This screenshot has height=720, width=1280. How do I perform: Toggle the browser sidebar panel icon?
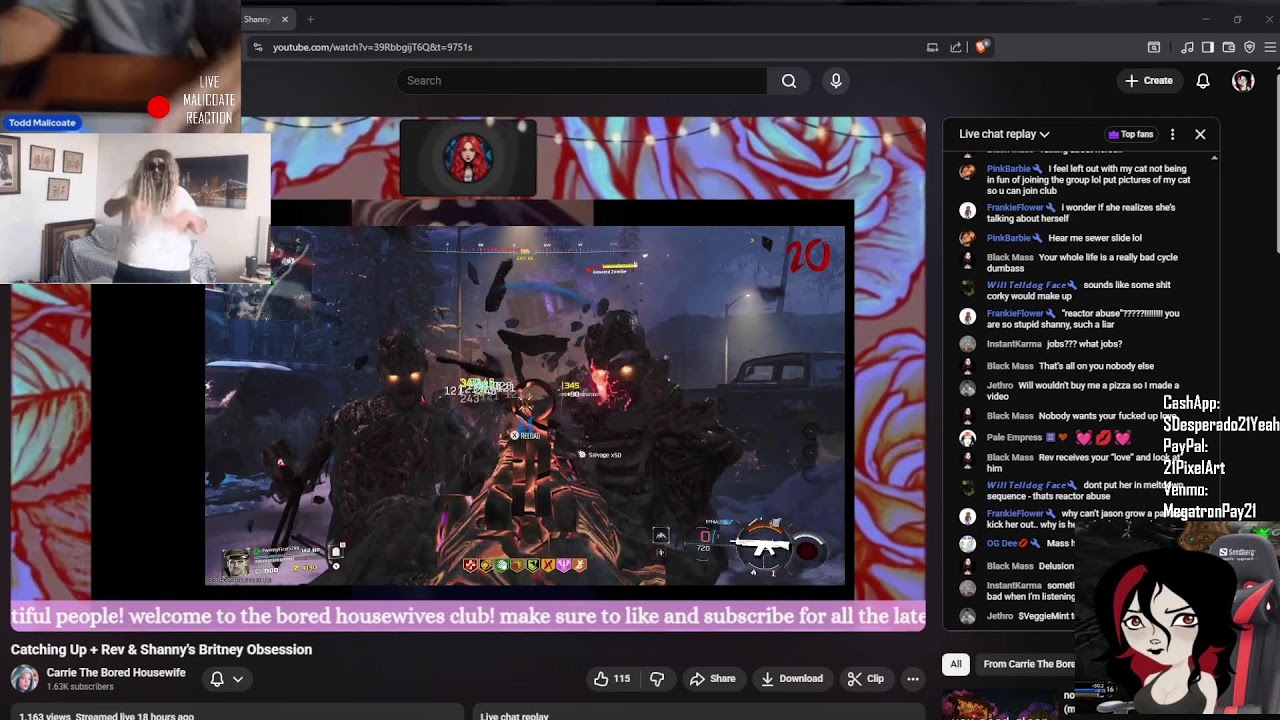pyautogui.click(x=1208, y=47)
